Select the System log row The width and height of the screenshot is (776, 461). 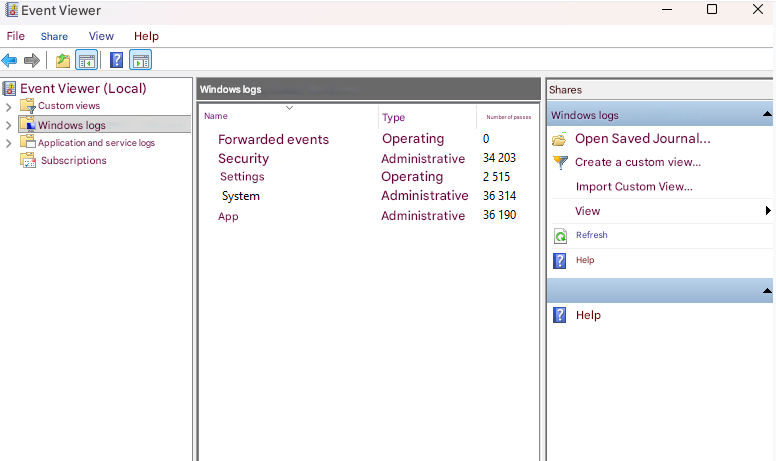point(241,196)
